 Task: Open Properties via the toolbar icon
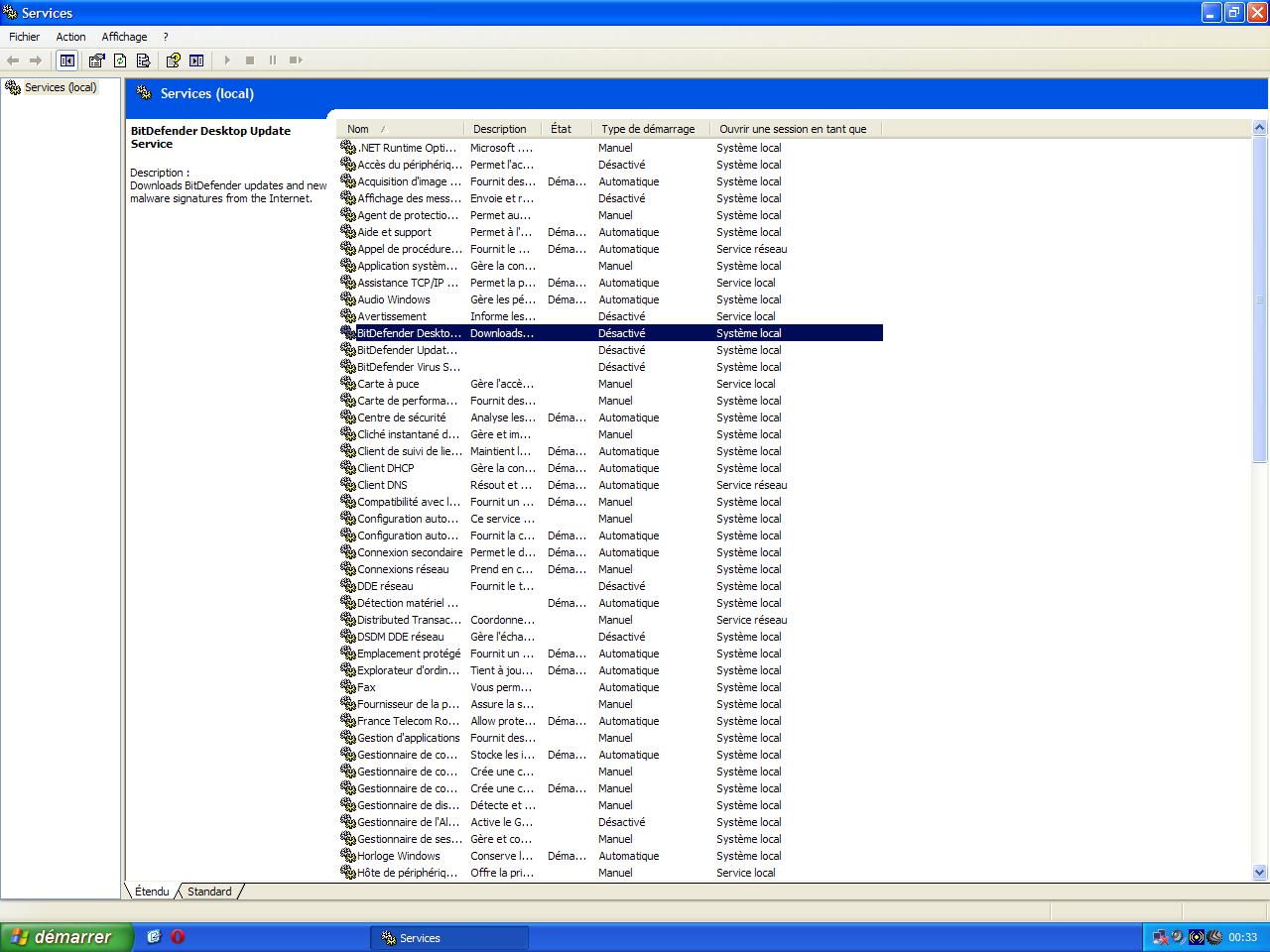point(96,60)
